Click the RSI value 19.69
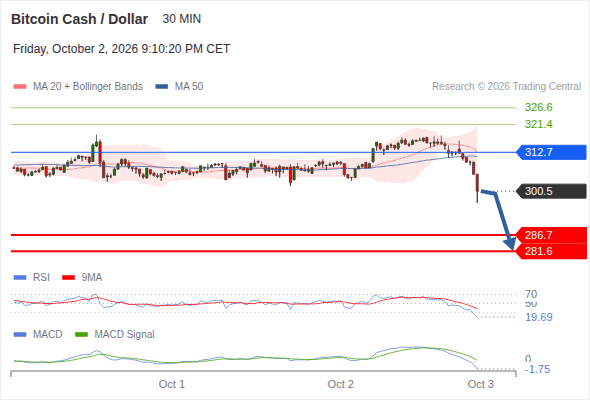The image size is (590, 400). [x=539, y=317]
